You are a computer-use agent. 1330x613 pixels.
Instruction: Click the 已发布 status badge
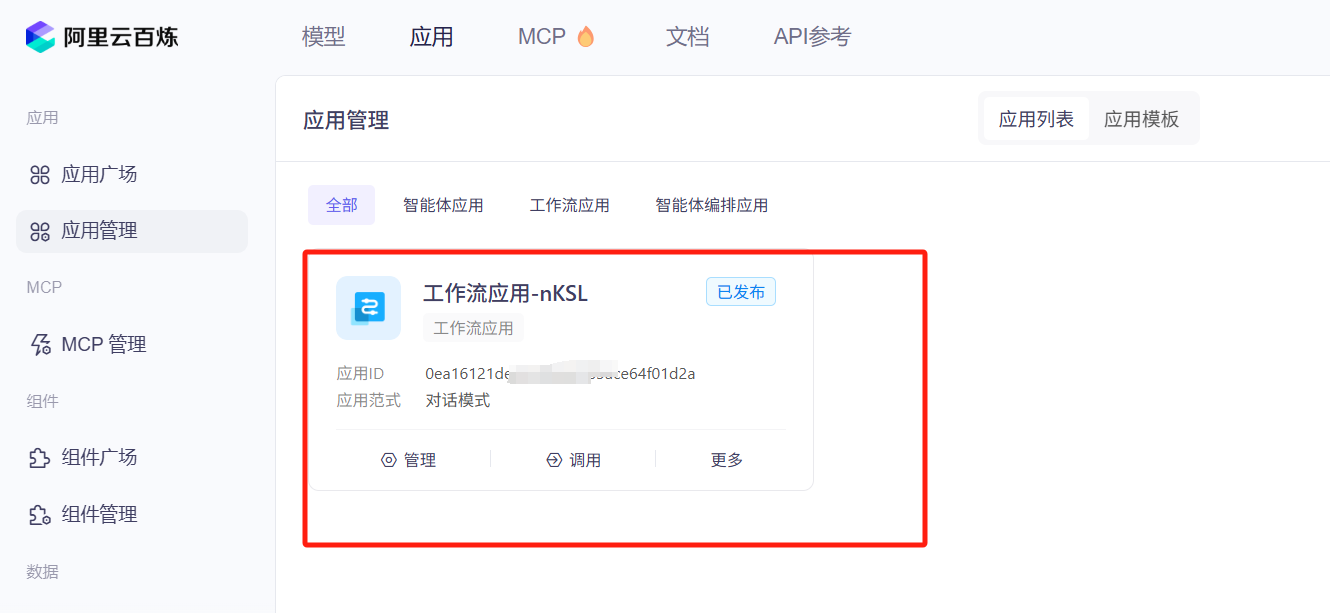point(741,292)
